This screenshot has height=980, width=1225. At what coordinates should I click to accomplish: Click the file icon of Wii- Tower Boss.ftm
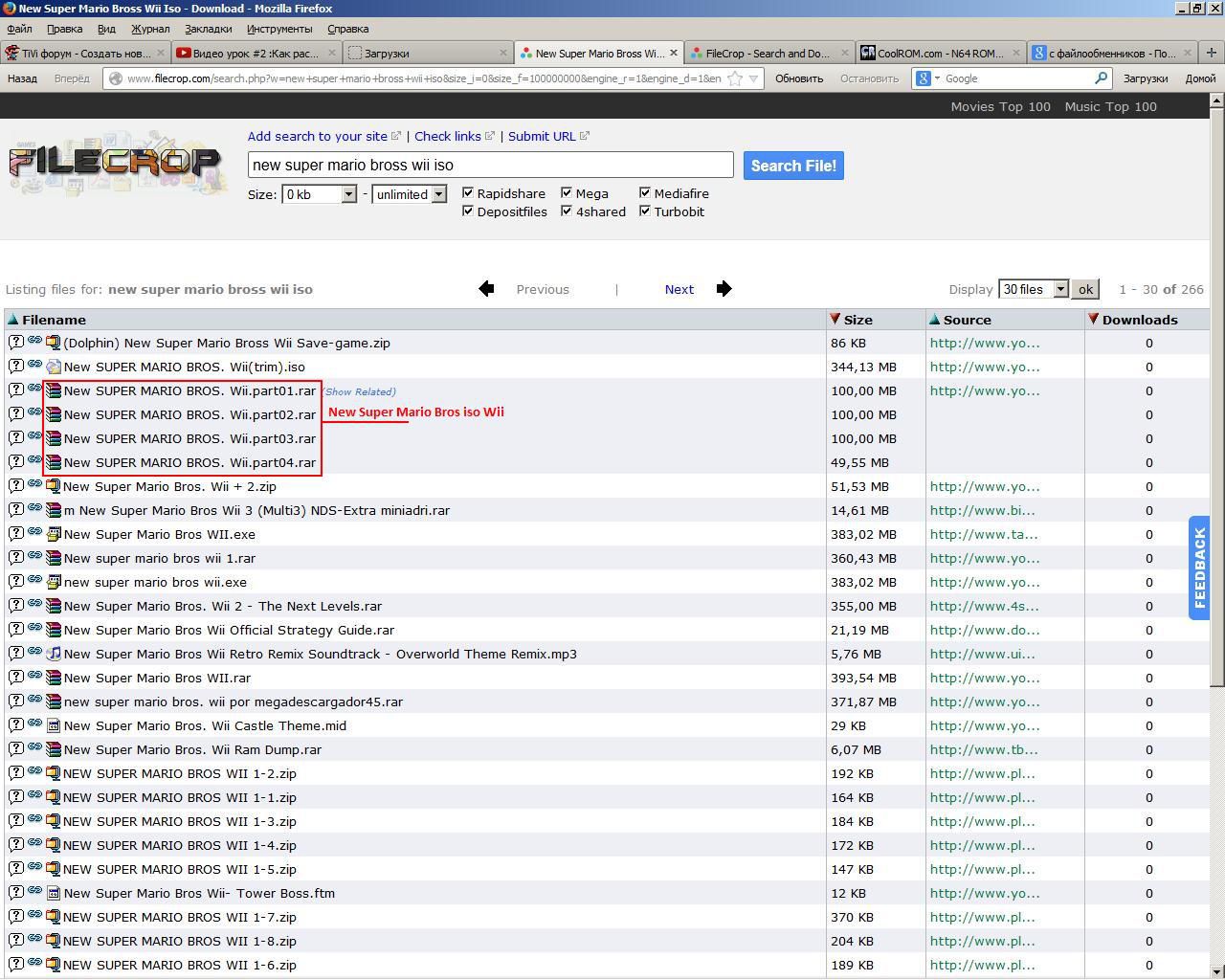(x=54, y=893)
